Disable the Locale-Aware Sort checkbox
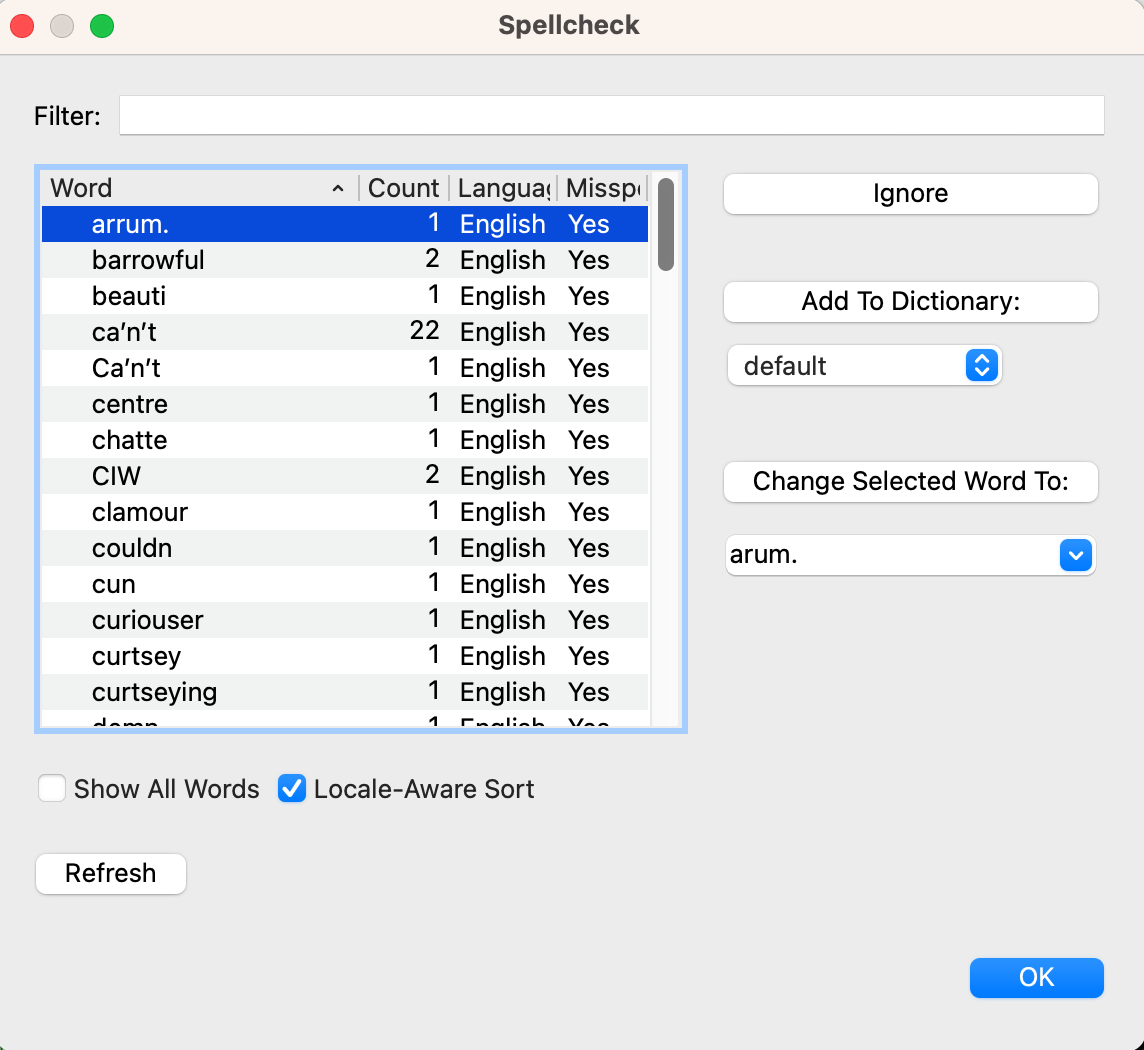The width and height of the screenshot is (1144, 1050). [291, 789]
